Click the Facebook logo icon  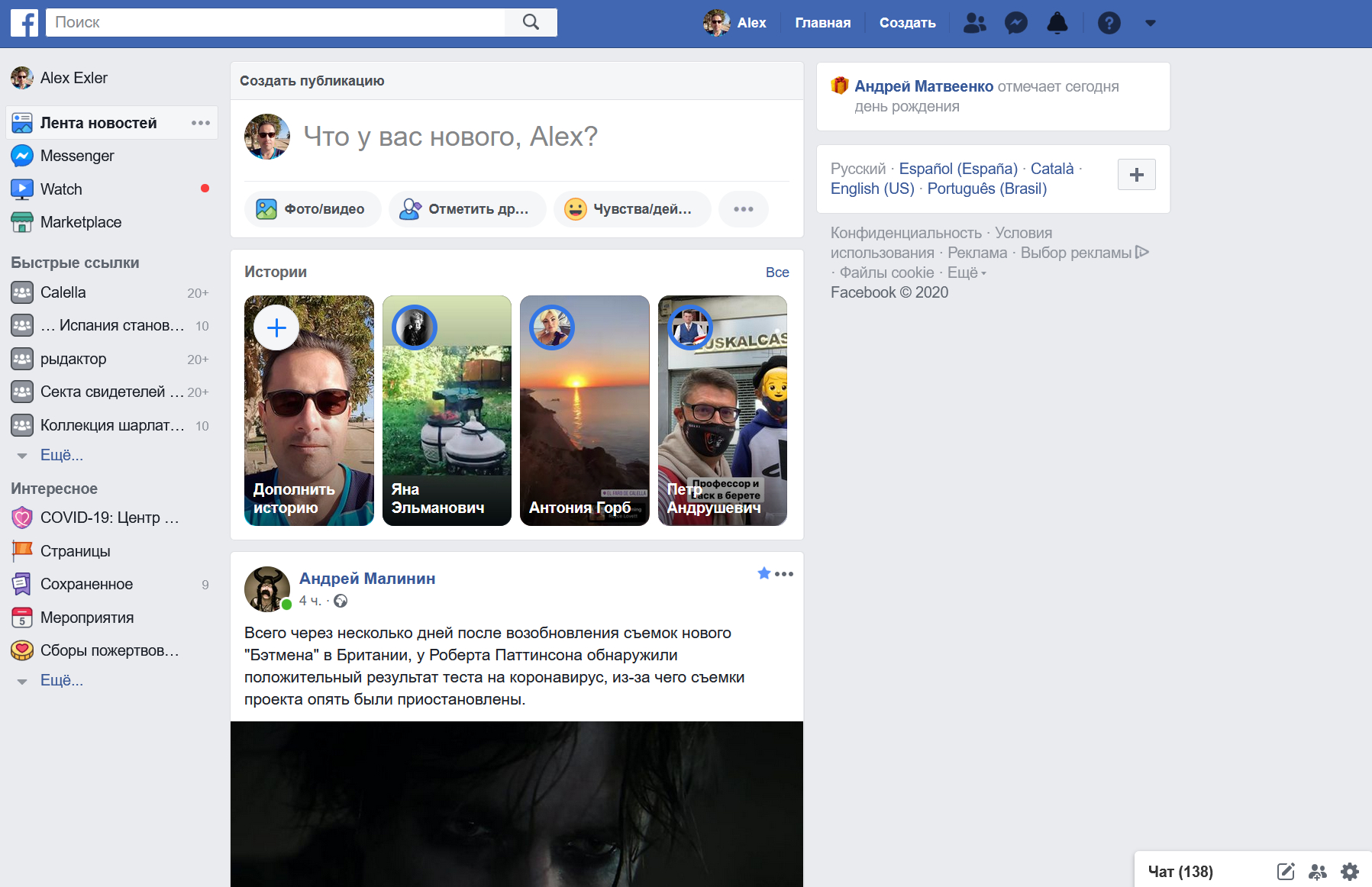click(24, 23)
